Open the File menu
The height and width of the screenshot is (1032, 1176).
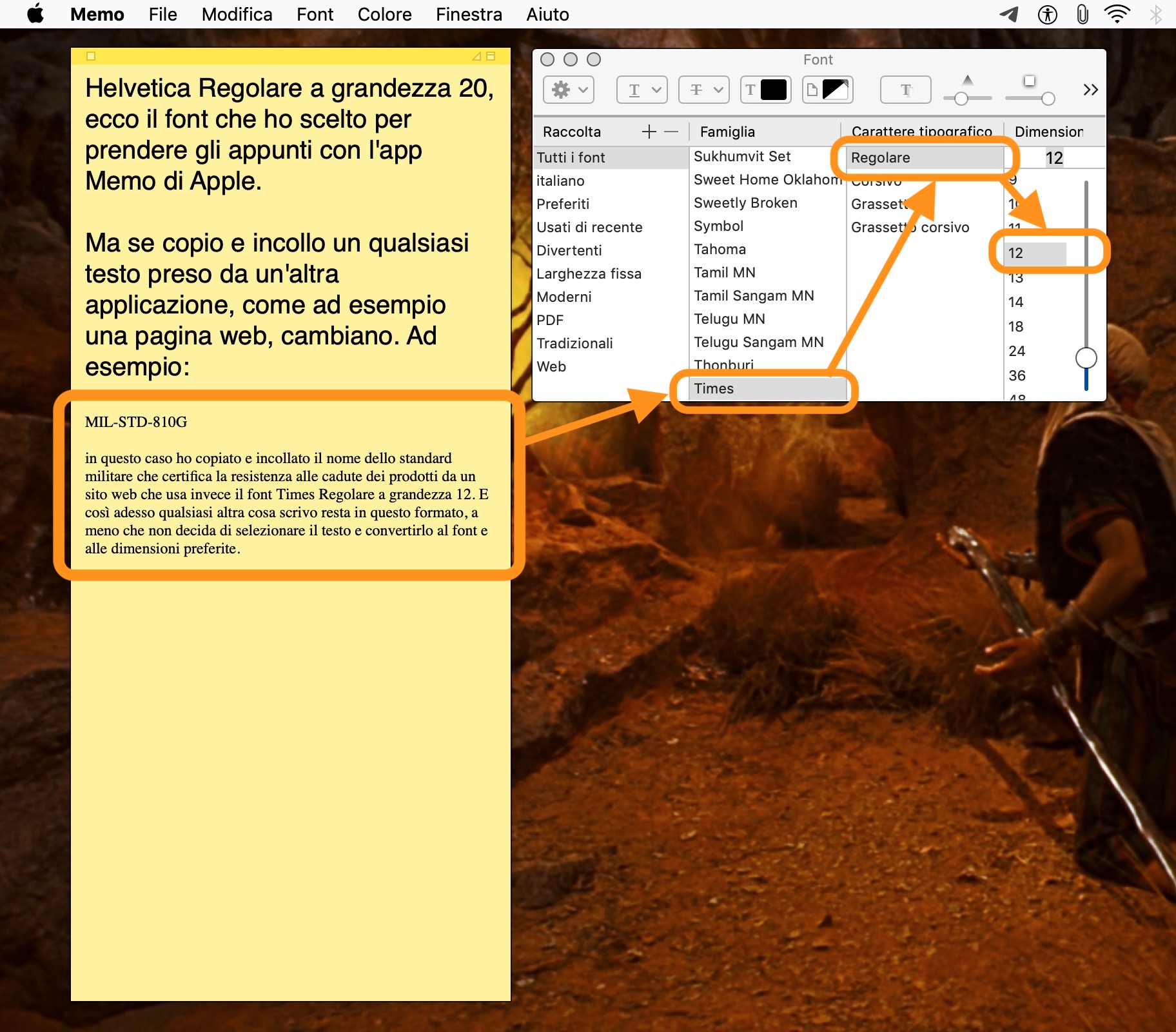pos(163,14)
